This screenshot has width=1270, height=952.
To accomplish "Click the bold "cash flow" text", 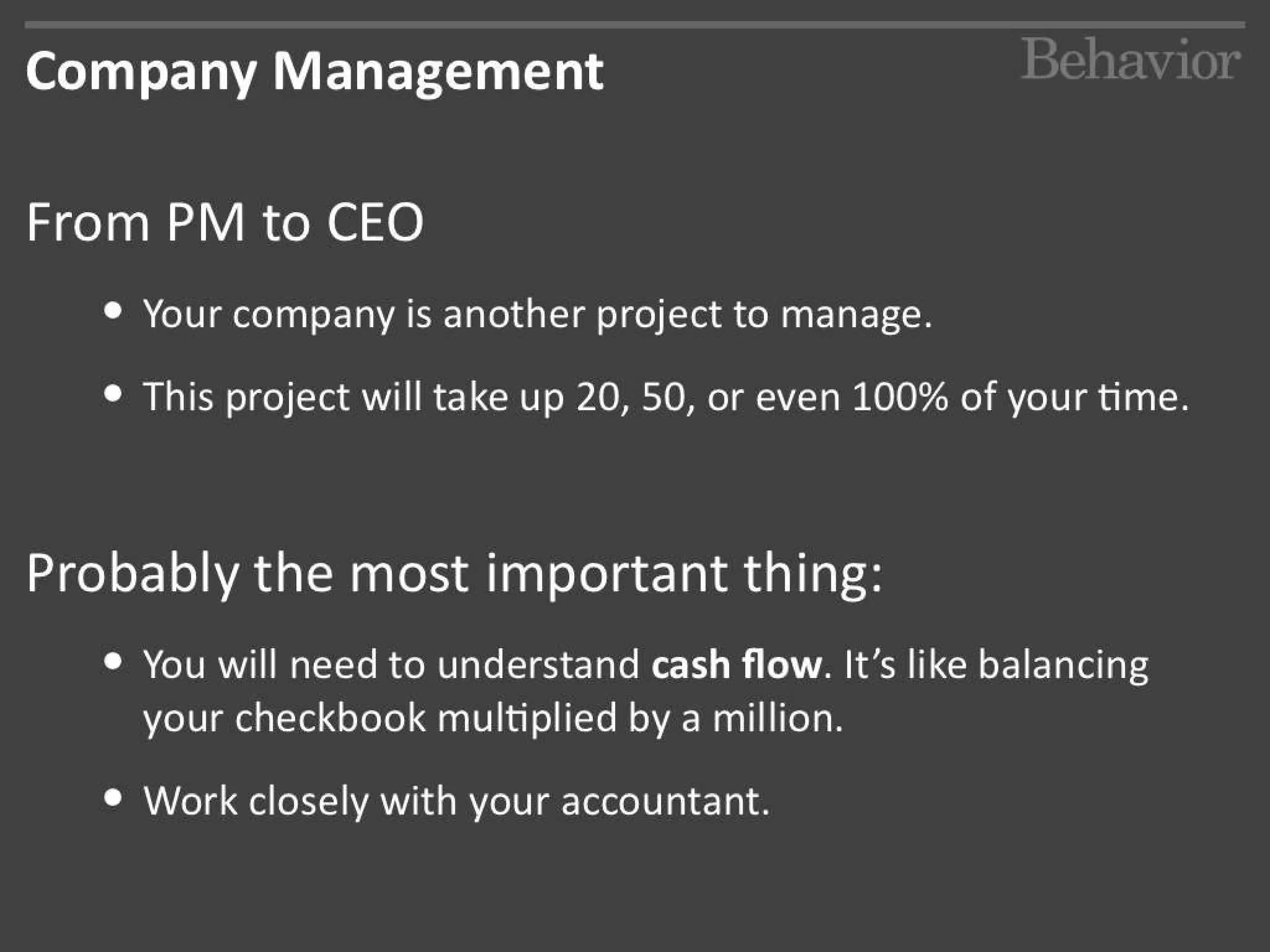I will pos(736,664).
